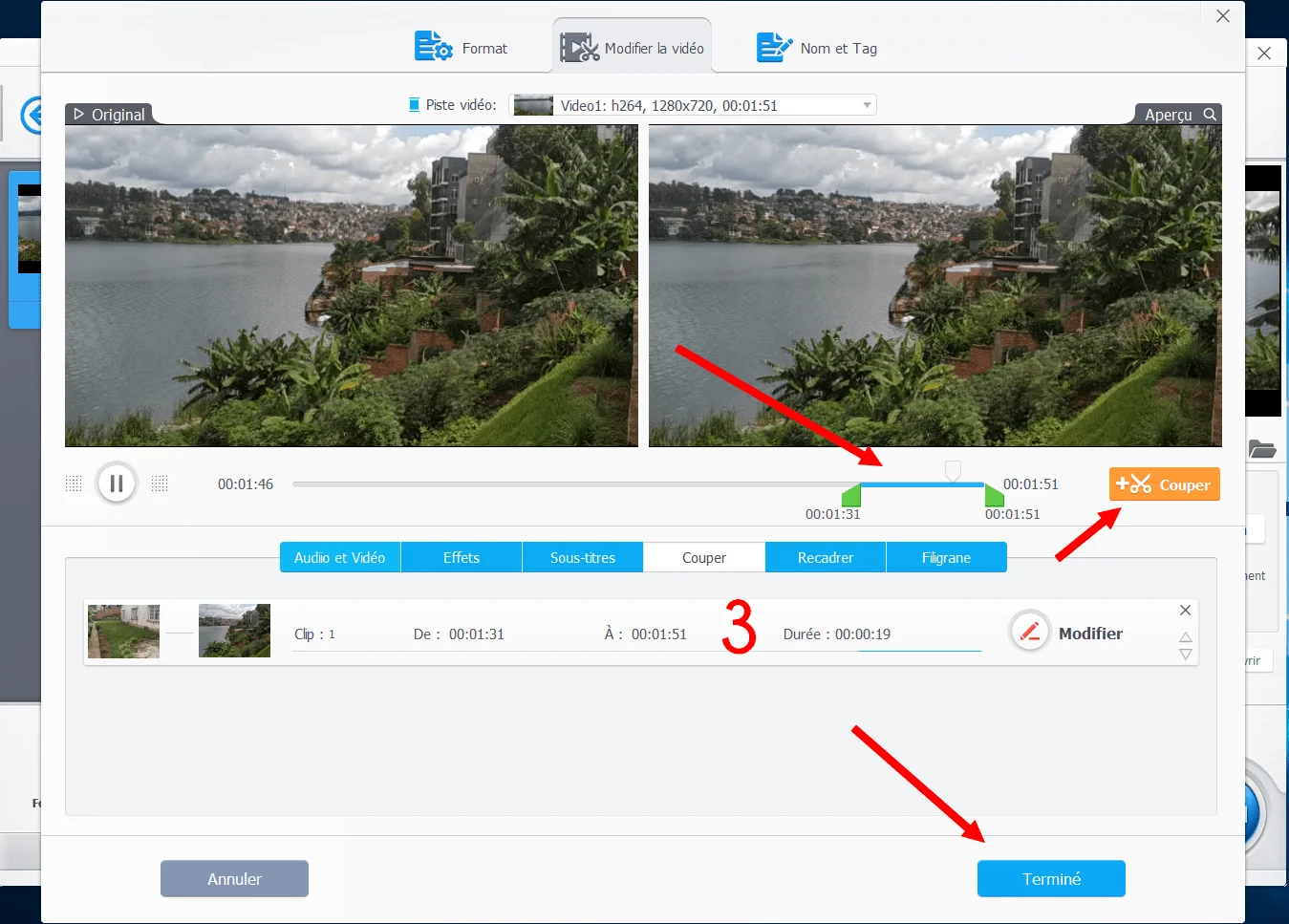Move Clip 1 down with arrow

1186,655
